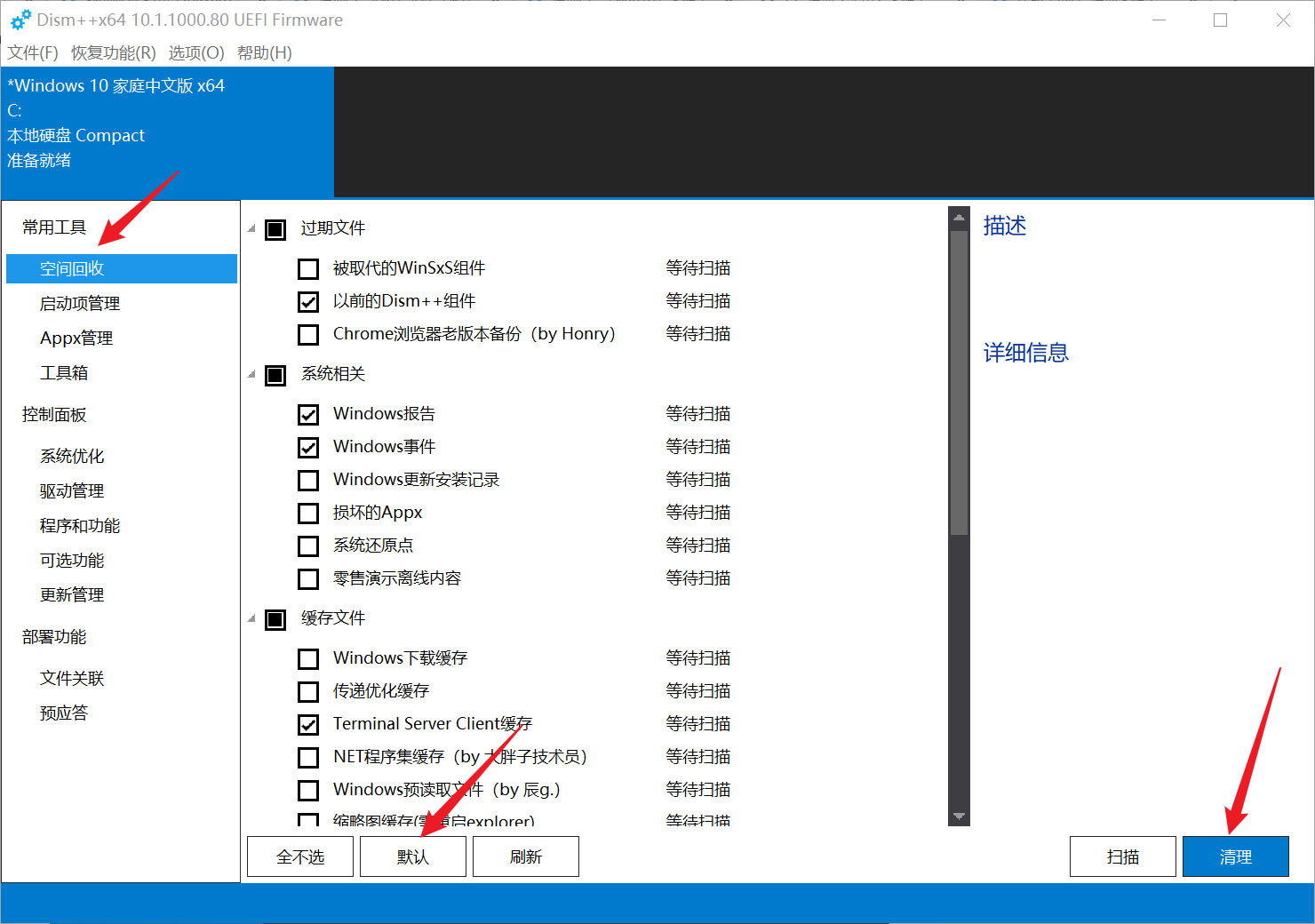The height and width of the screenshot is (924, 1315).
Task: Check Windows更新安装记录
Action: 308,481
